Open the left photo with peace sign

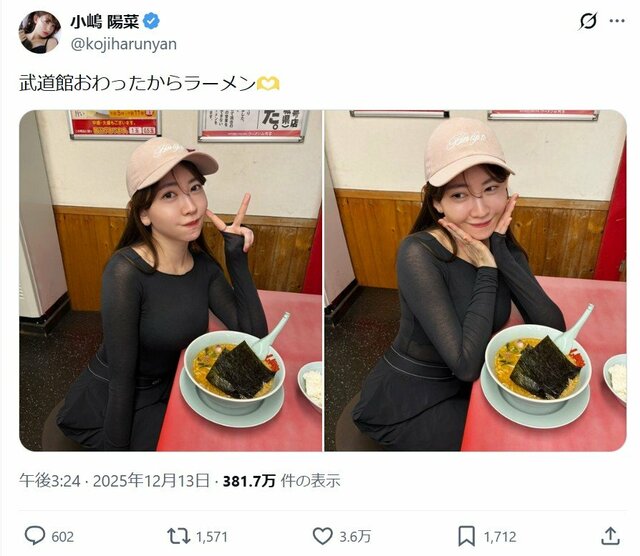click(171, 280)
